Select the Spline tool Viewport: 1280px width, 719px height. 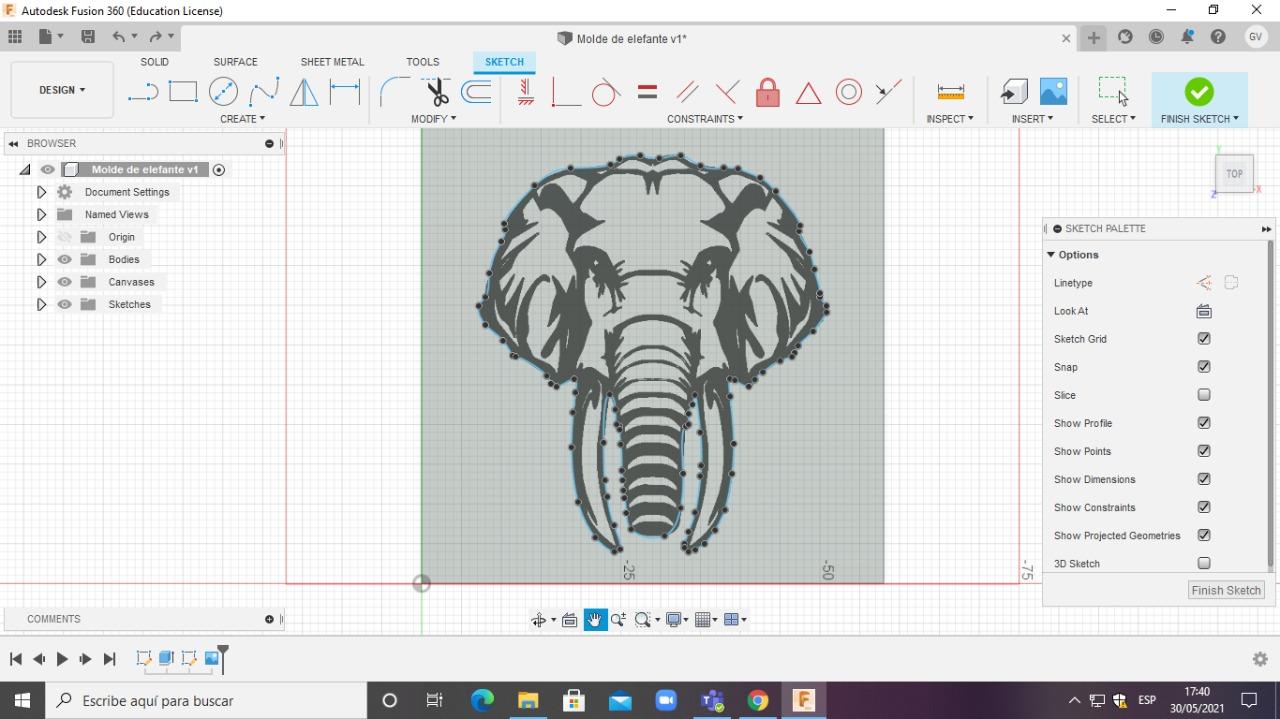point(264,92)
